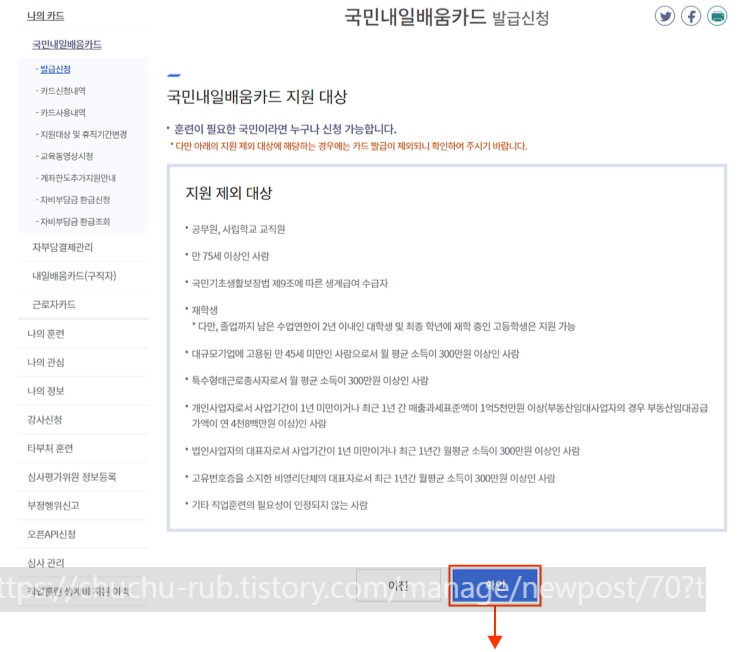Image resolution: width=746 pixels, height=652 pixels.
Task: Select 근로자카드 menu item
Action: pyautogui.click(x=54, y=305)
